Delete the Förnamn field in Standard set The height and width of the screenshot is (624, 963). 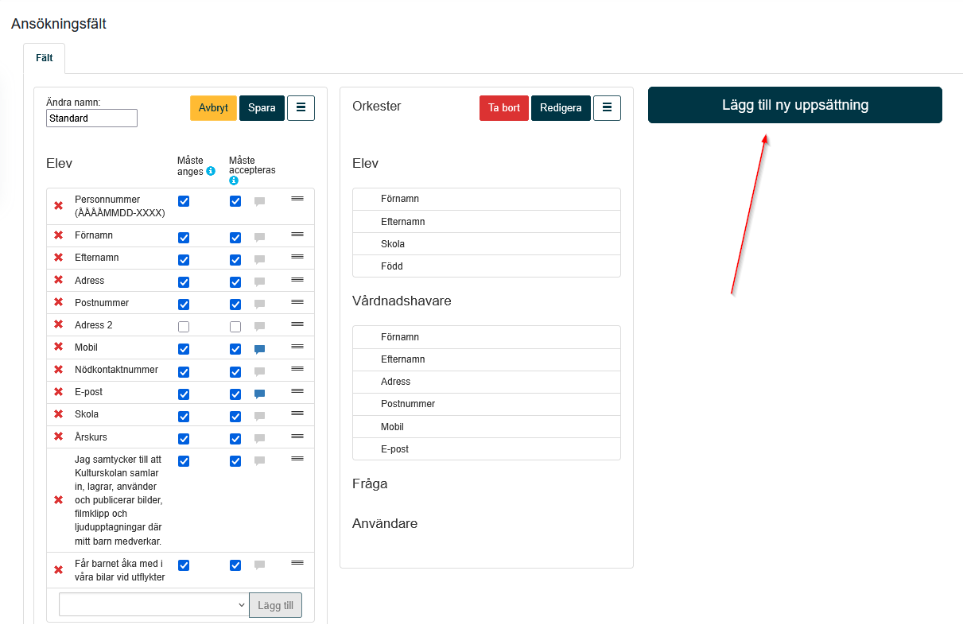click(58, 235)
